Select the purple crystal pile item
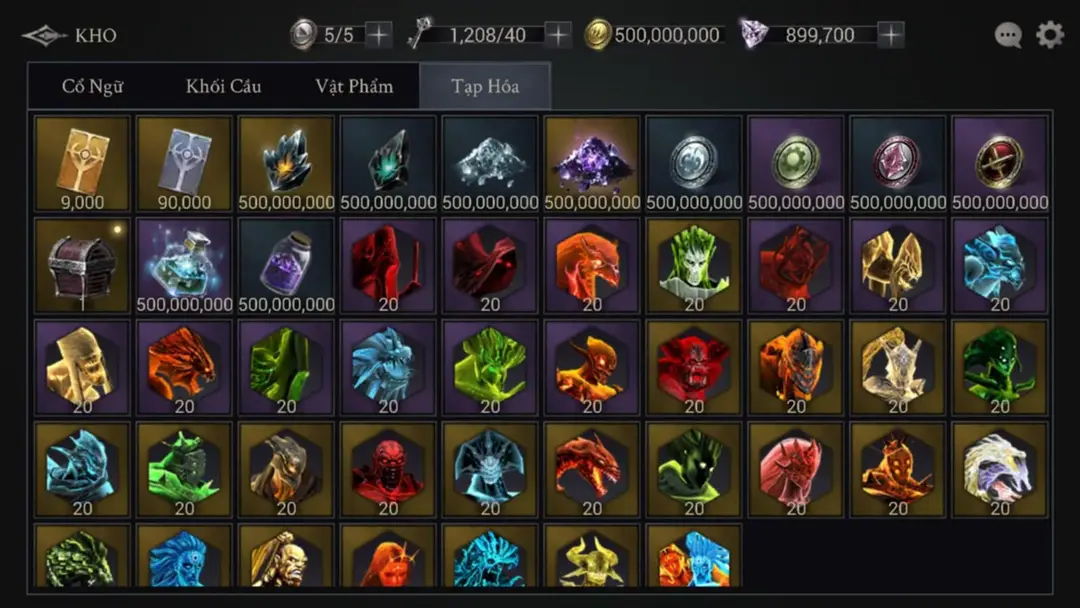This screenshot has height=608, width=1080. (592, 164)
